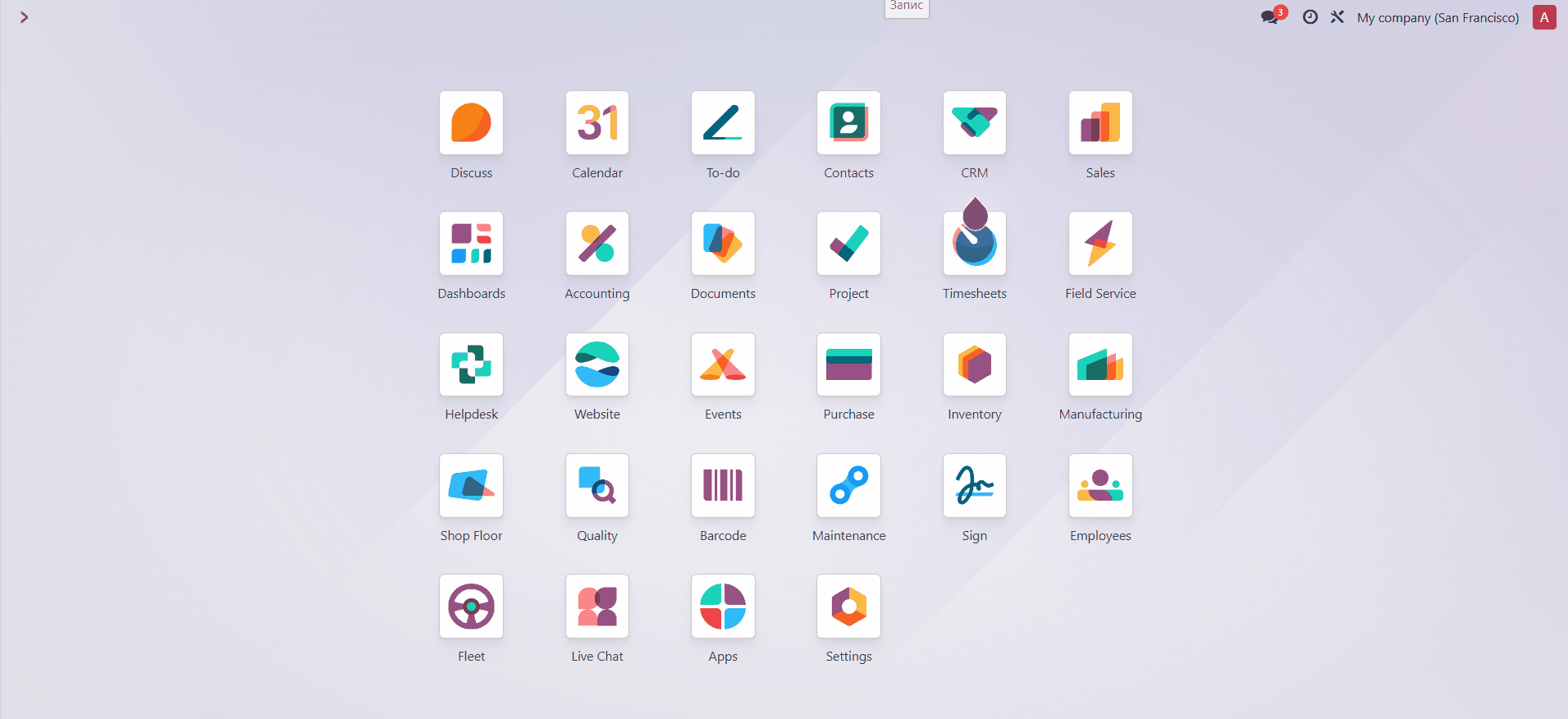
Task: Expand the sidebar chevron at top left
Action: [25, 17]
